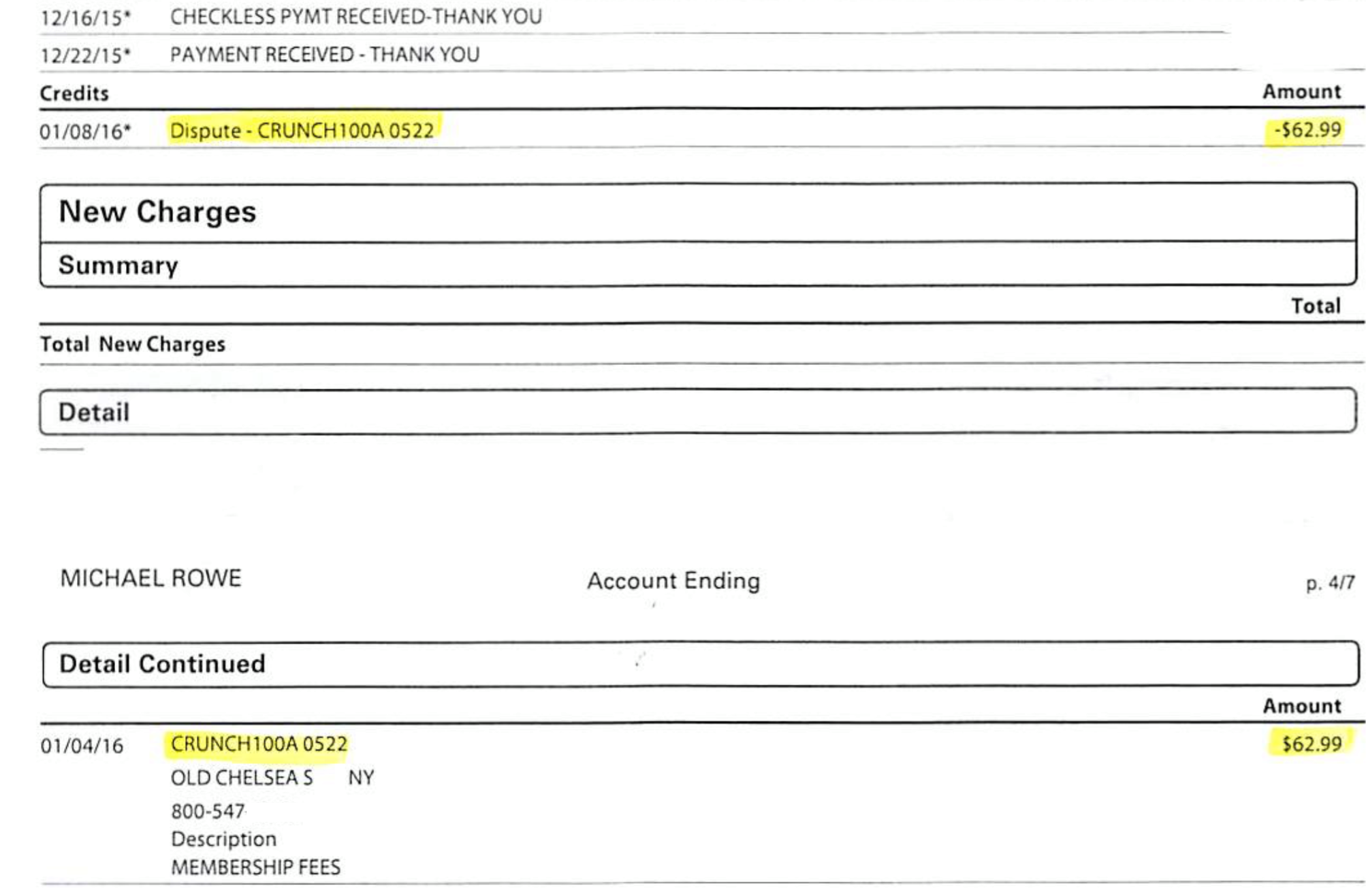Click the highlighted -$62.99 credit amount

point(1307,129)
